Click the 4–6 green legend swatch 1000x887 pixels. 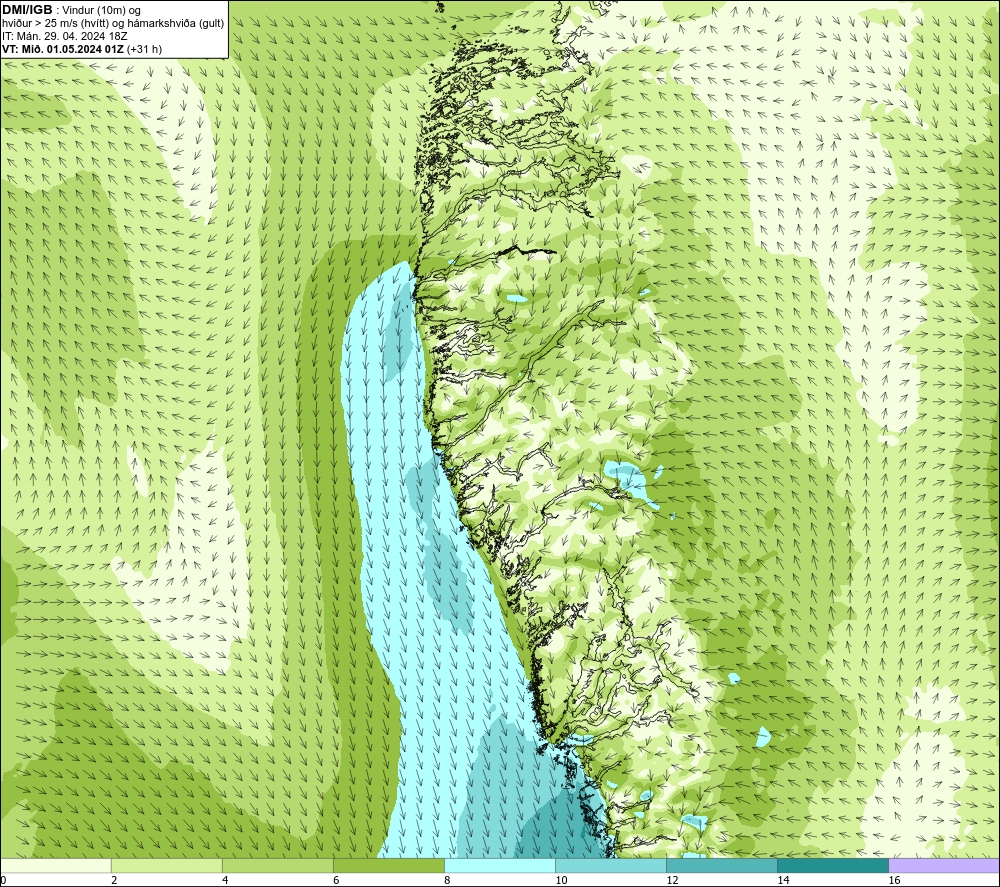277,866
